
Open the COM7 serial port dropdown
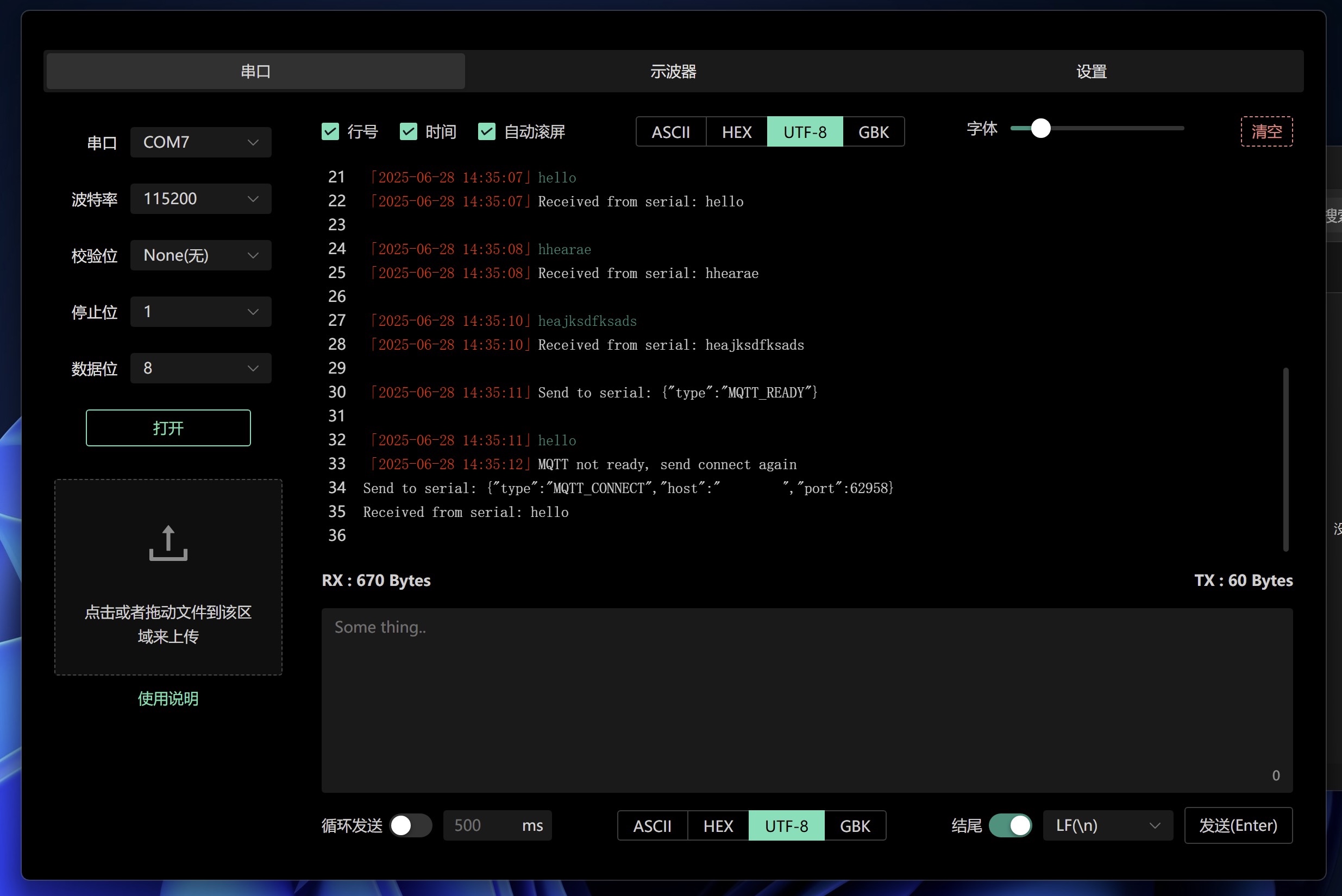click(200, 142)
